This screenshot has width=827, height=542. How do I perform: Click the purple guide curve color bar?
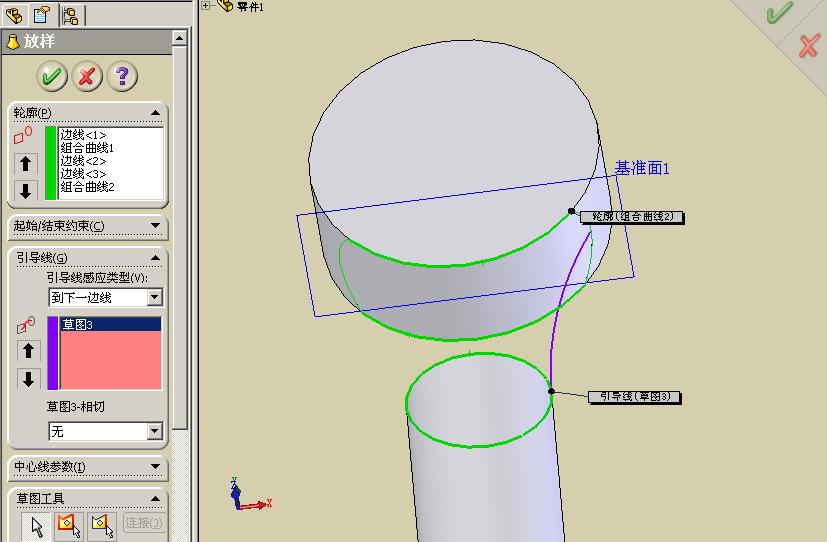53,353
